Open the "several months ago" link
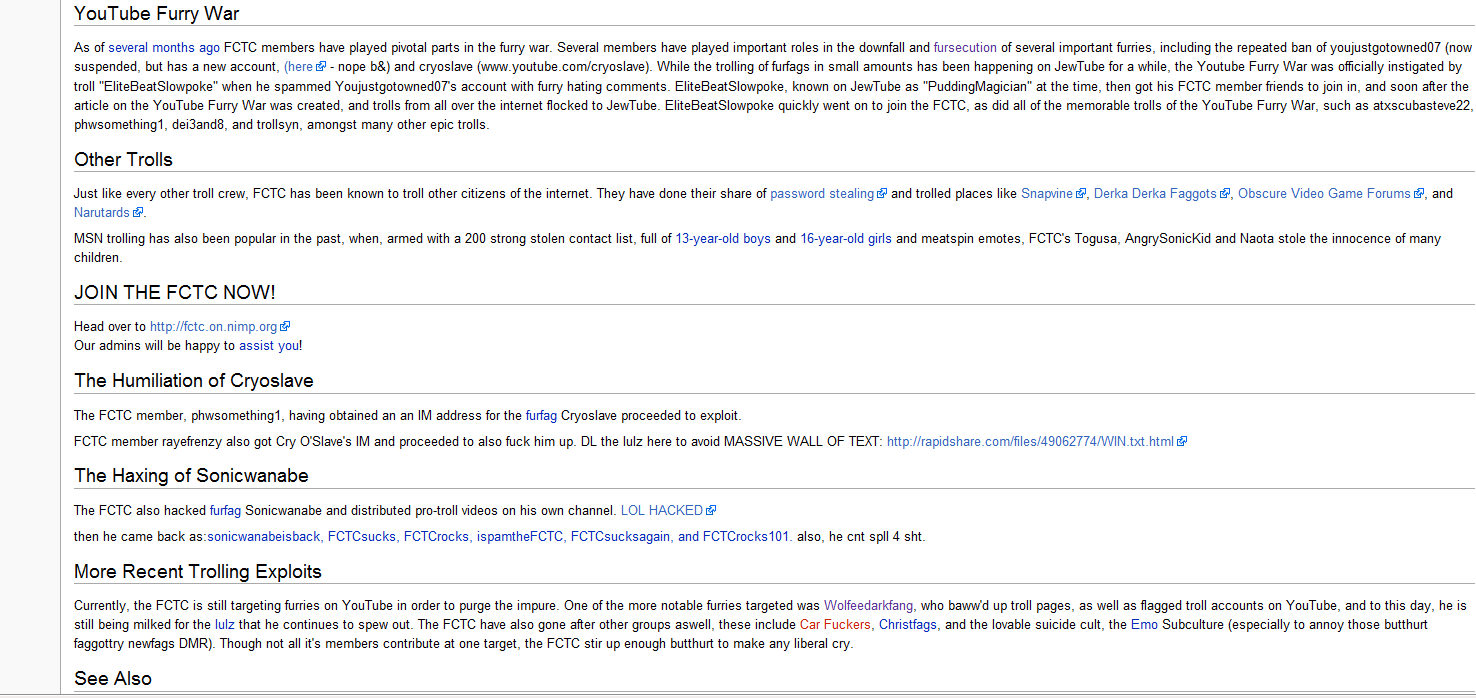The height and width of the screenshot is (698, 1476). (x=164, y=47)
